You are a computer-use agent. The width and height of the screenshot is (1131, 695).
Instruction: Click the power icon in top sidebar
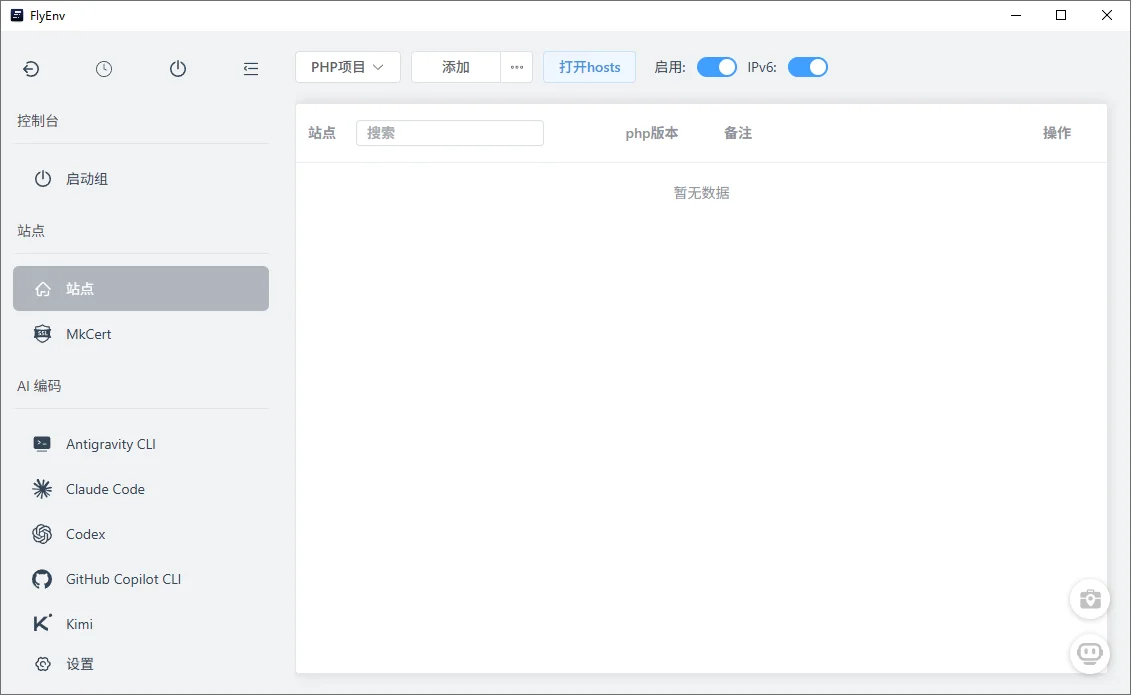pyautogui.click(x=177, y=69)
